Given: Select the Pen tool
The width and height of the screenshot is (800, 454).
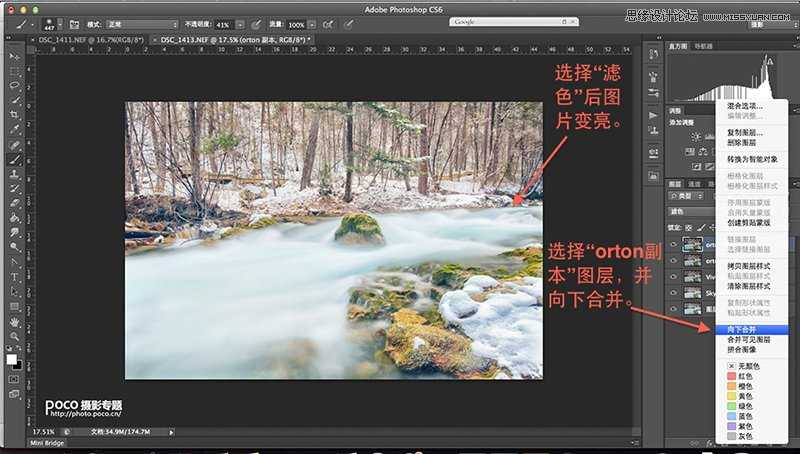Looking at the screenshot, I should [14, 262].
